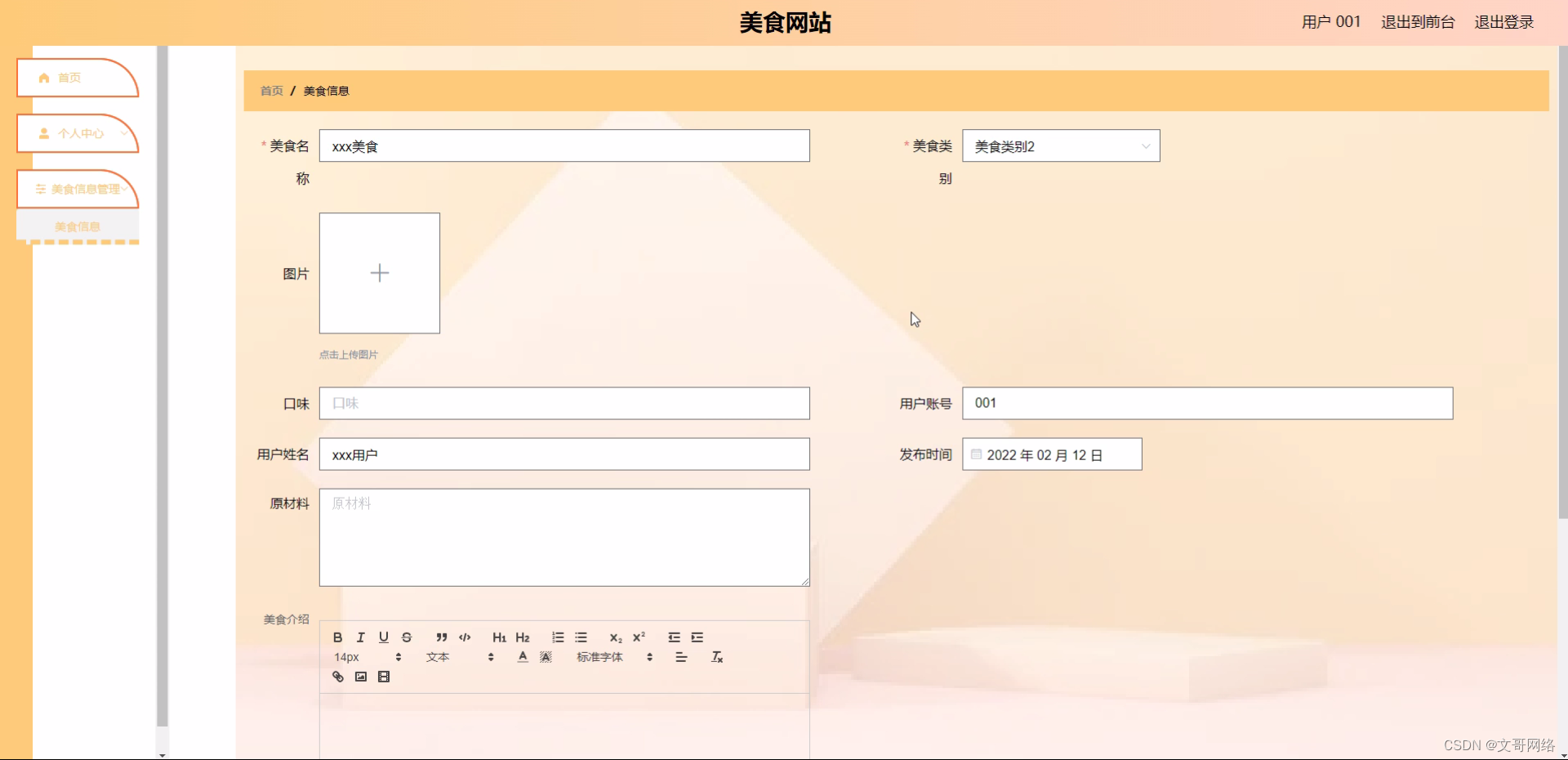Collapse the 美食信息管理 sidebar menu
This screenshot has height=760, width=1568.
(x=78, y=189)
